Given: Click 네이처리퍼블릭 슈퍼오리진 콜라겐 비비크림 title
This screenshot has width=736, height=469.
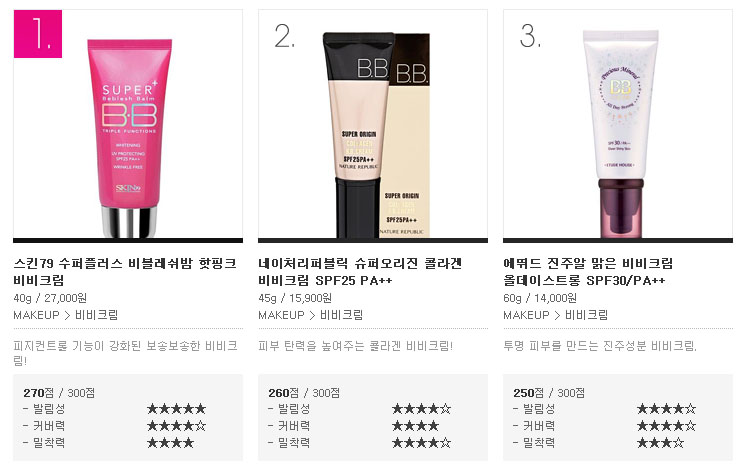Looking at the screenshot, I should [360, 272].
